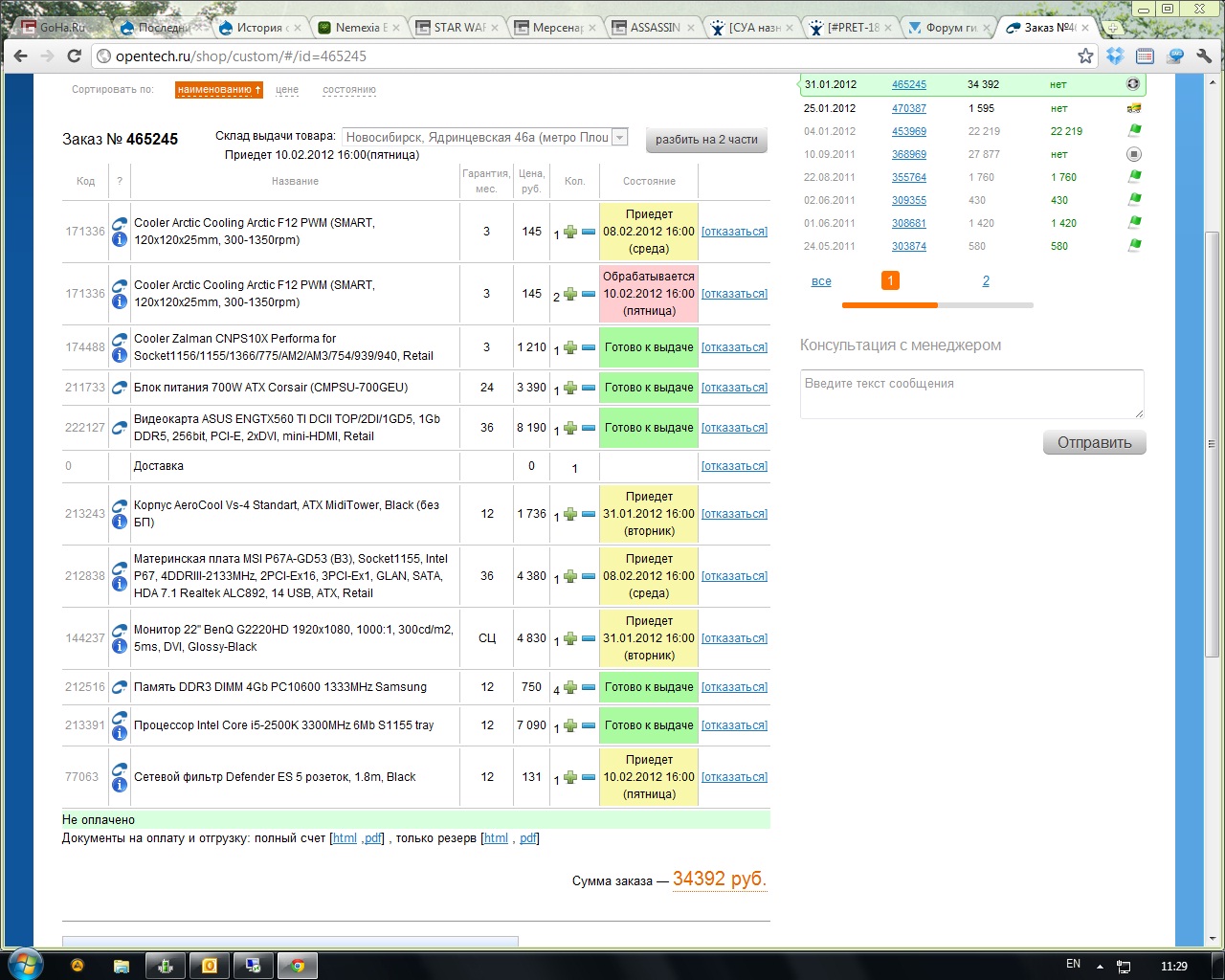
Task: Click the orange order-pagination slider bar
Action: tap(889, 305)
